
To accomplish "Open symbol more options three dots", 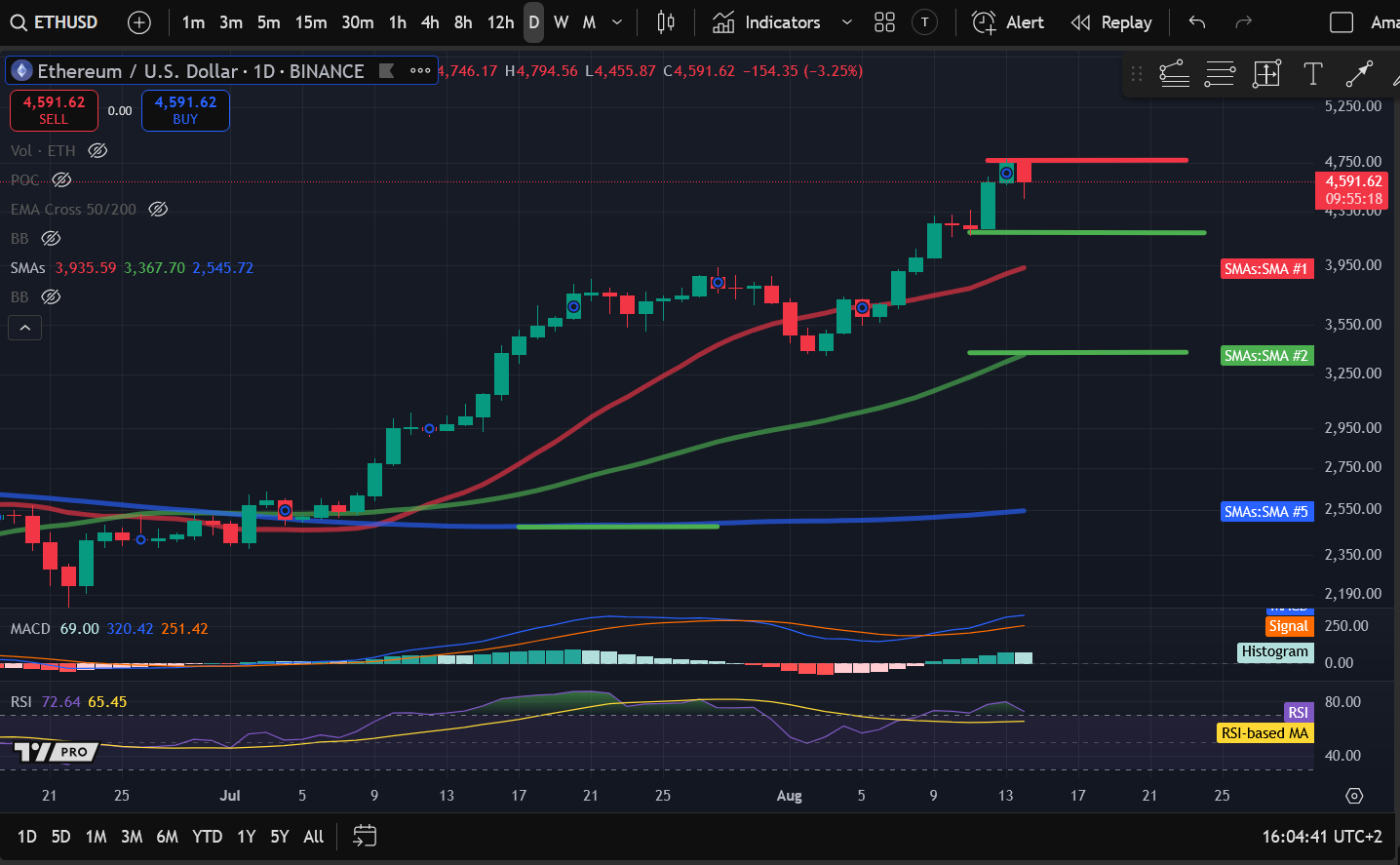I will pos(420,70).
